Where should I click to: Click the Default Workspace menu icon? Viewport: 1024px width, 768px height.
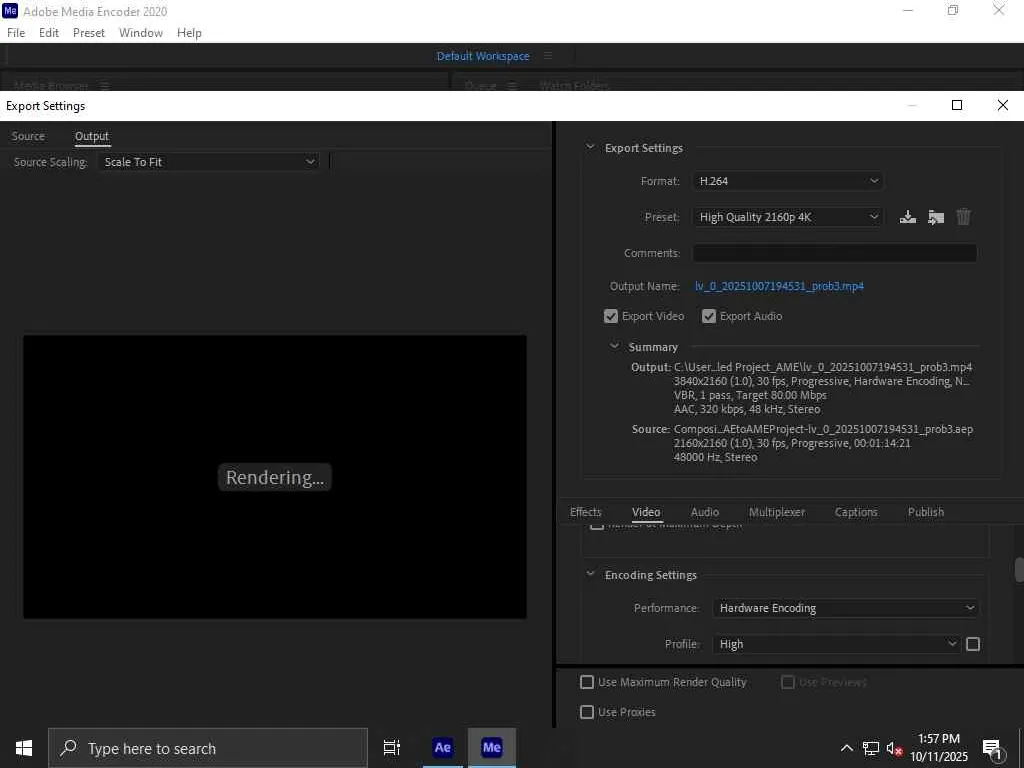(x=548, y=56)
